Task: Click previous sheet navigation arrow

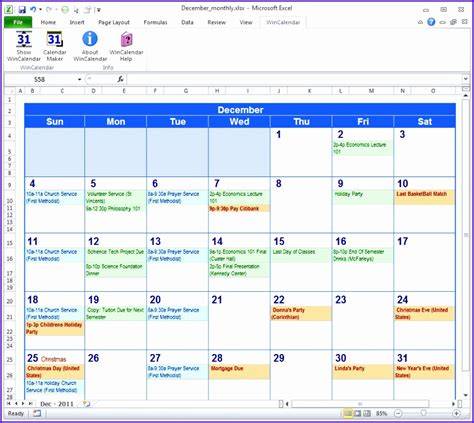Action: (16, 404)
